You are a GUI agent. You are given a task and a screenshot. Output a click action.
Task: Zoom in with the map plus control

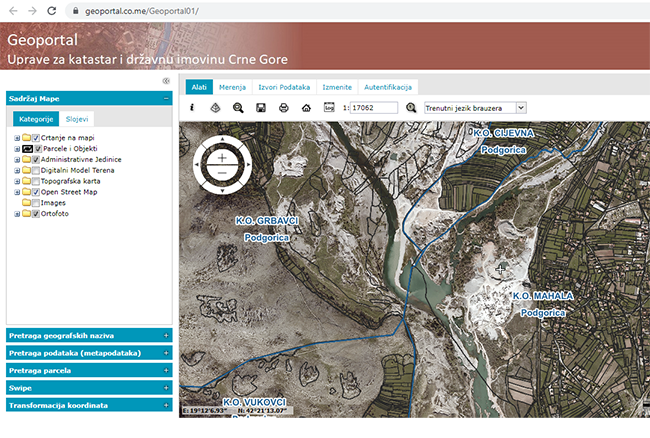click(x=222, y=157)
